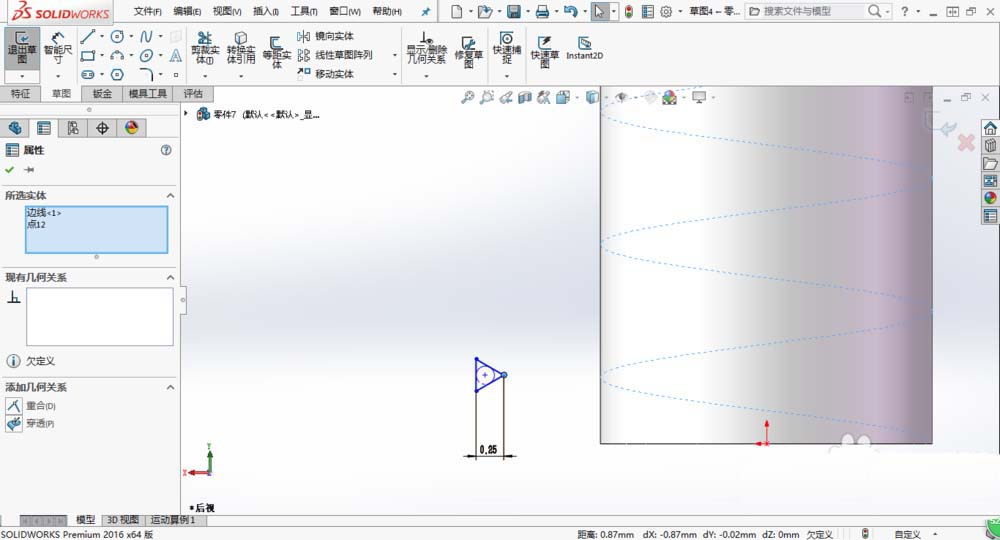The image size is (1000, 540).
Task: Open the DisplayManager tab icon
Action: coord(131,128)
